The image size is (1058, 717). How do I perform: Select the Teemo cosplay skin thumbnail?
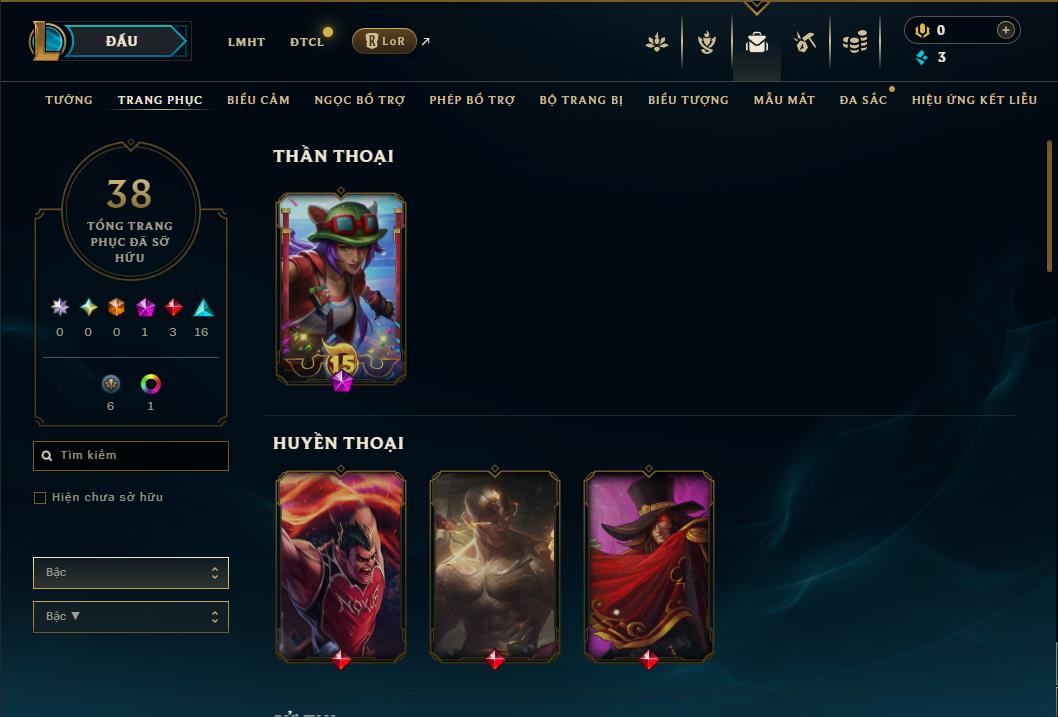point(341,290)
